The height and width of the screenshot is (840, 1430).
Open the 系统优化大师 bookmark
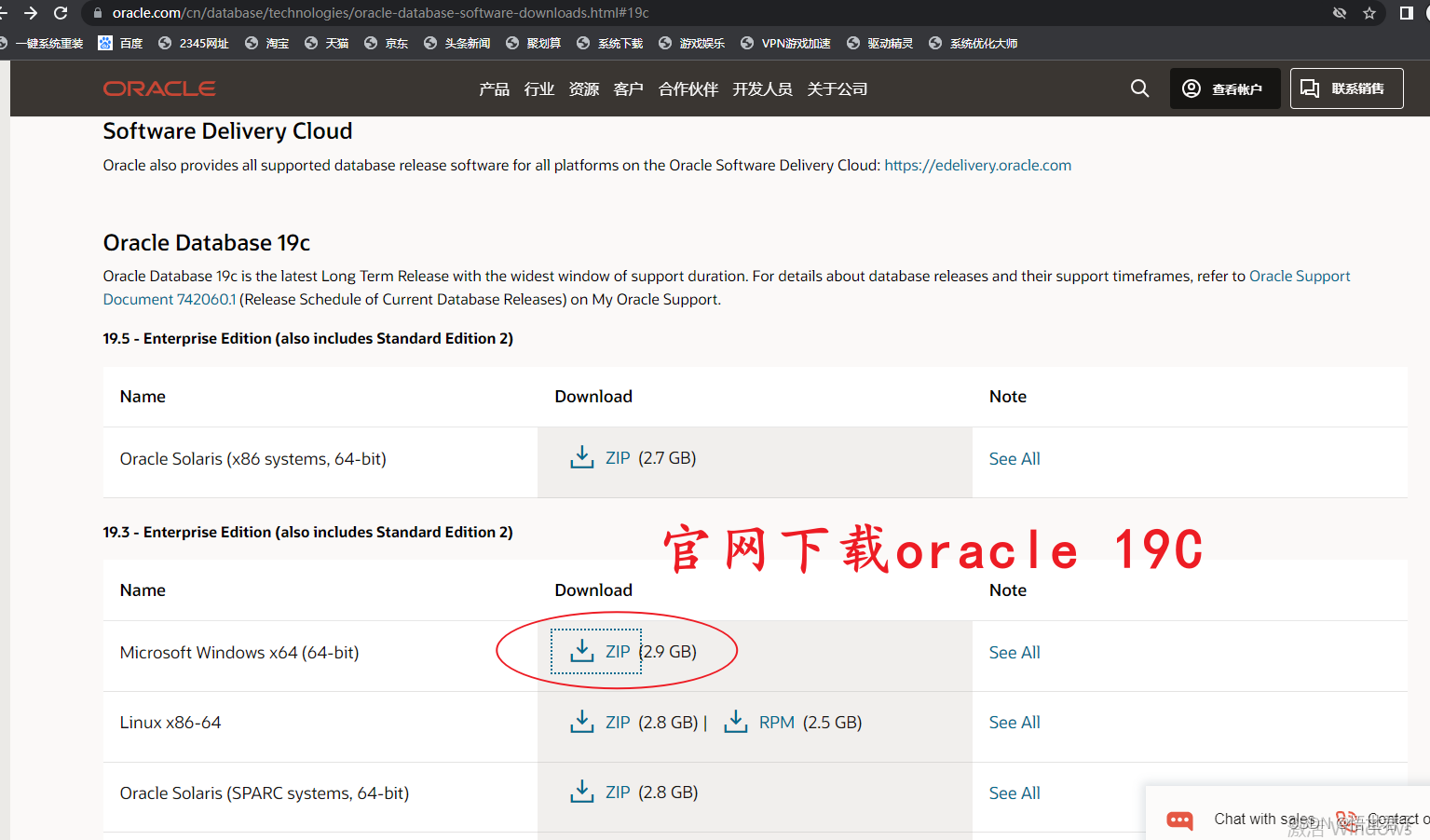pos(974,43)
